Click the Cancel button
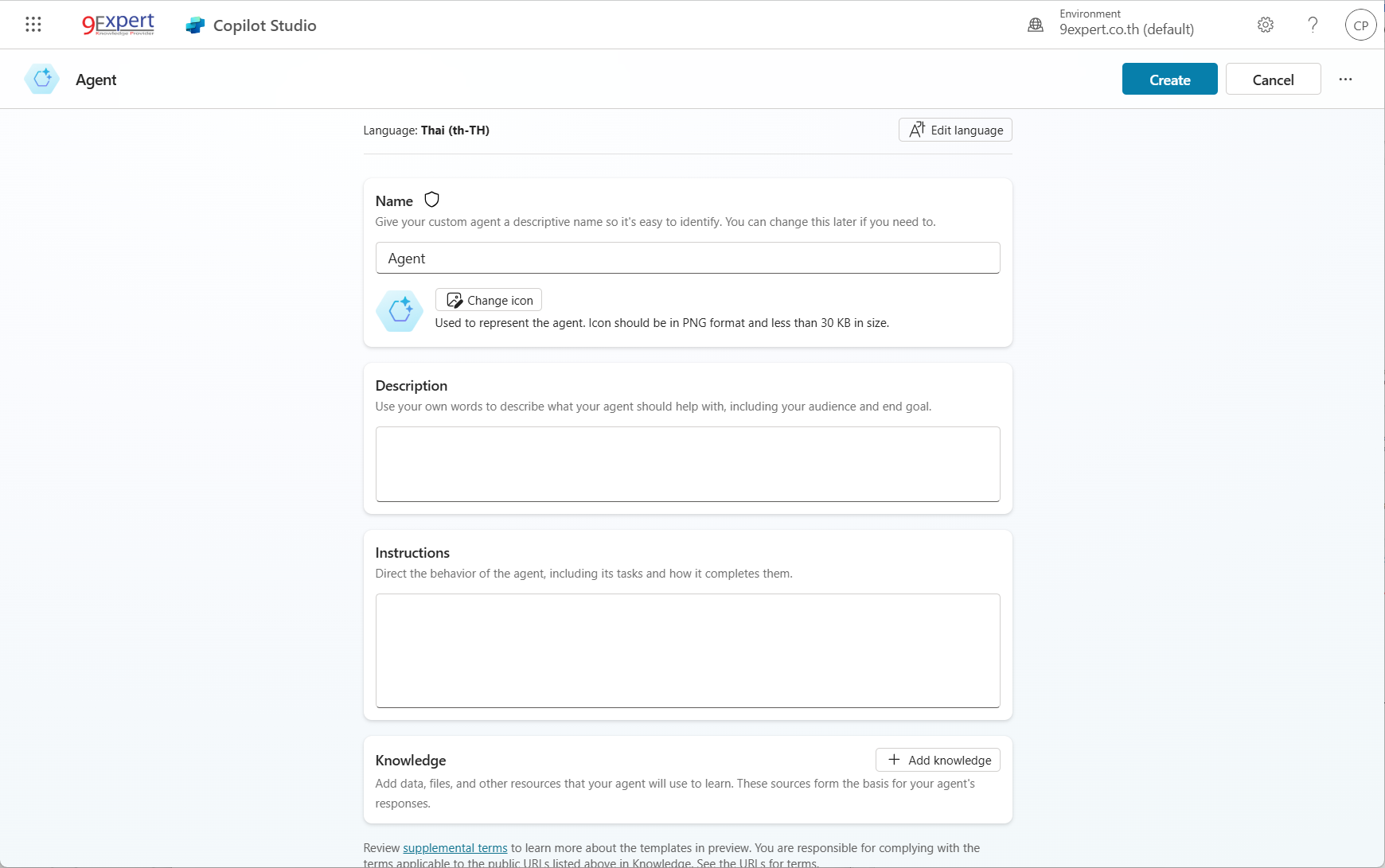 [1273, 79]
